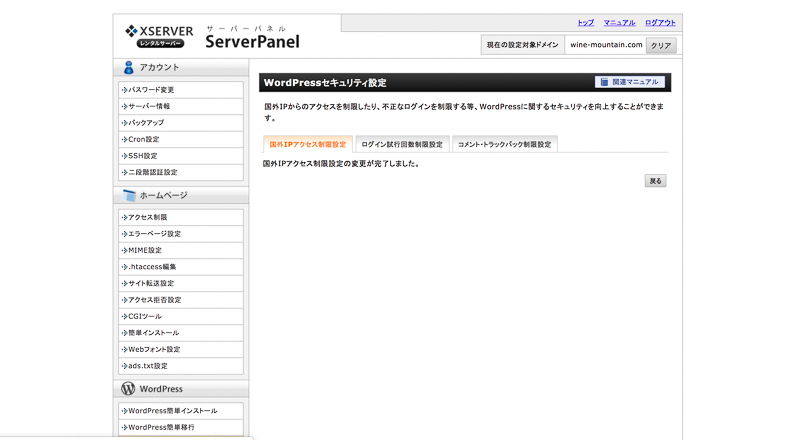
Task: Open SSH設定 in the sidebar
Action: (x=181, y=156)
